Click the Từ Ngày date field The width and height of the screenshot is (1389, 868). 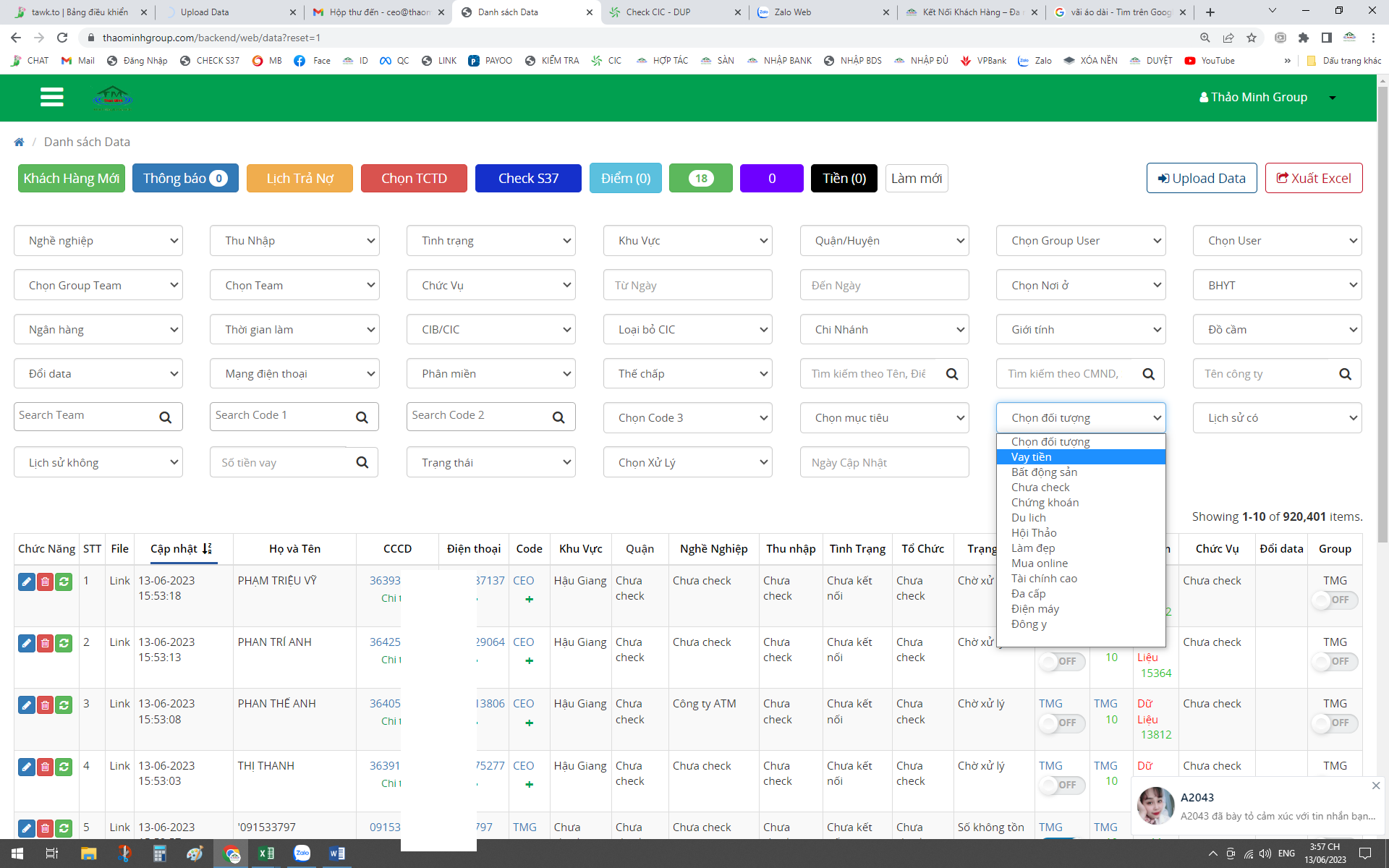click(x=688, y=285)
